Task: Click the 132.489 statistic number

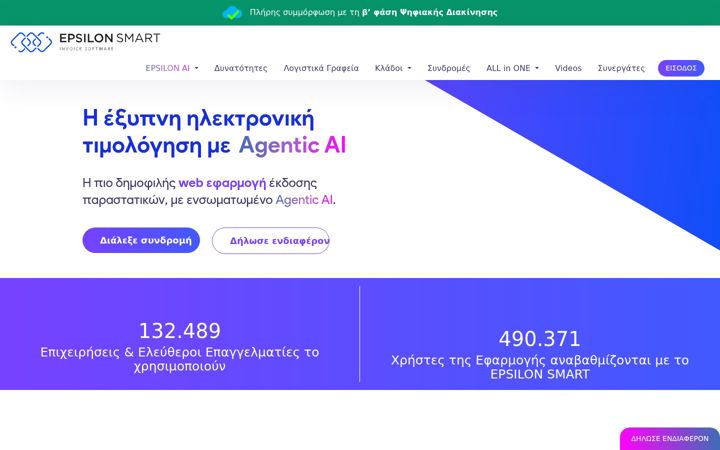Action: pos(180,331)
